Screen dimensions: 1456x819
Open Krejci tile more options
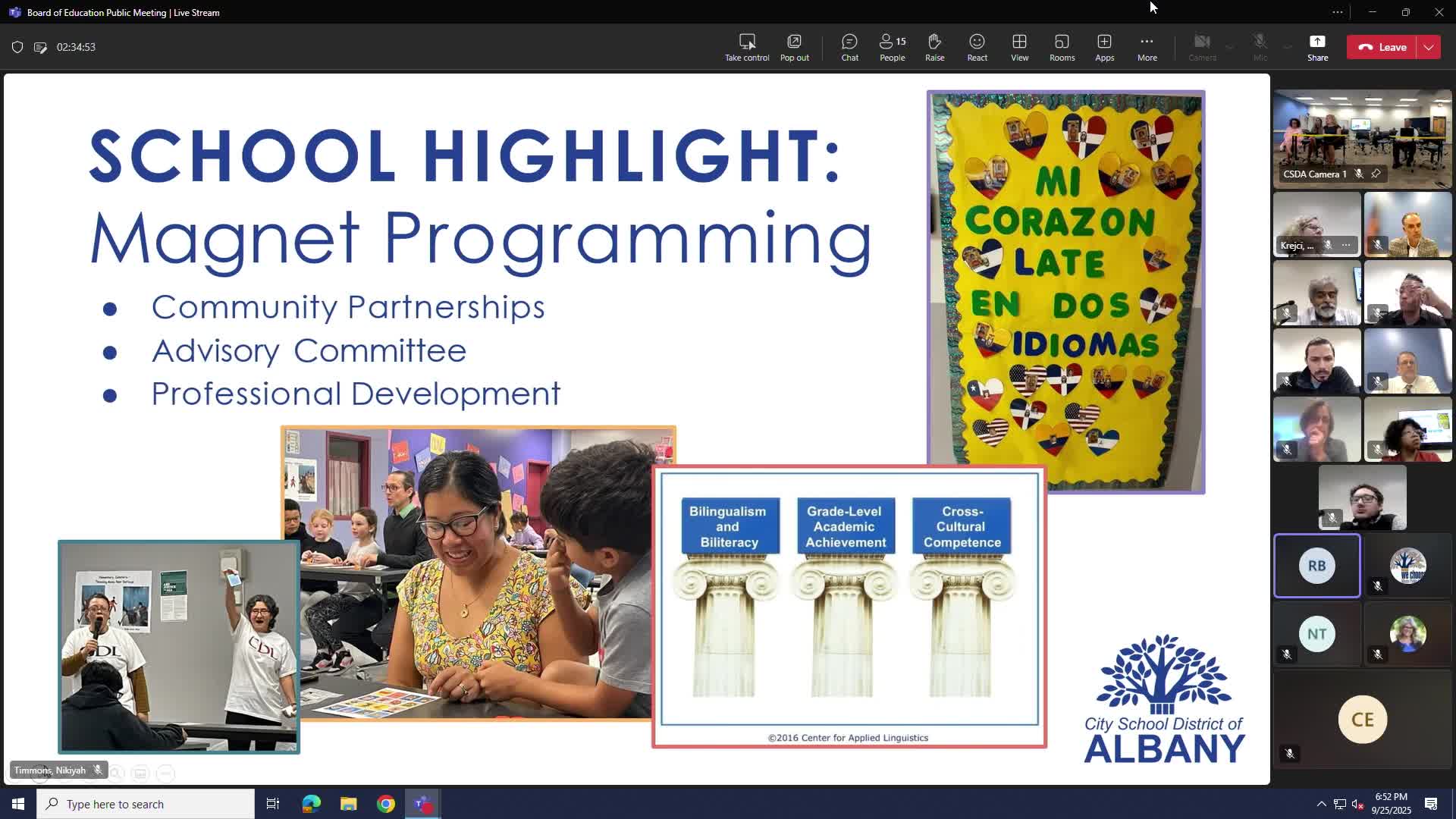tap(1346, 245)
